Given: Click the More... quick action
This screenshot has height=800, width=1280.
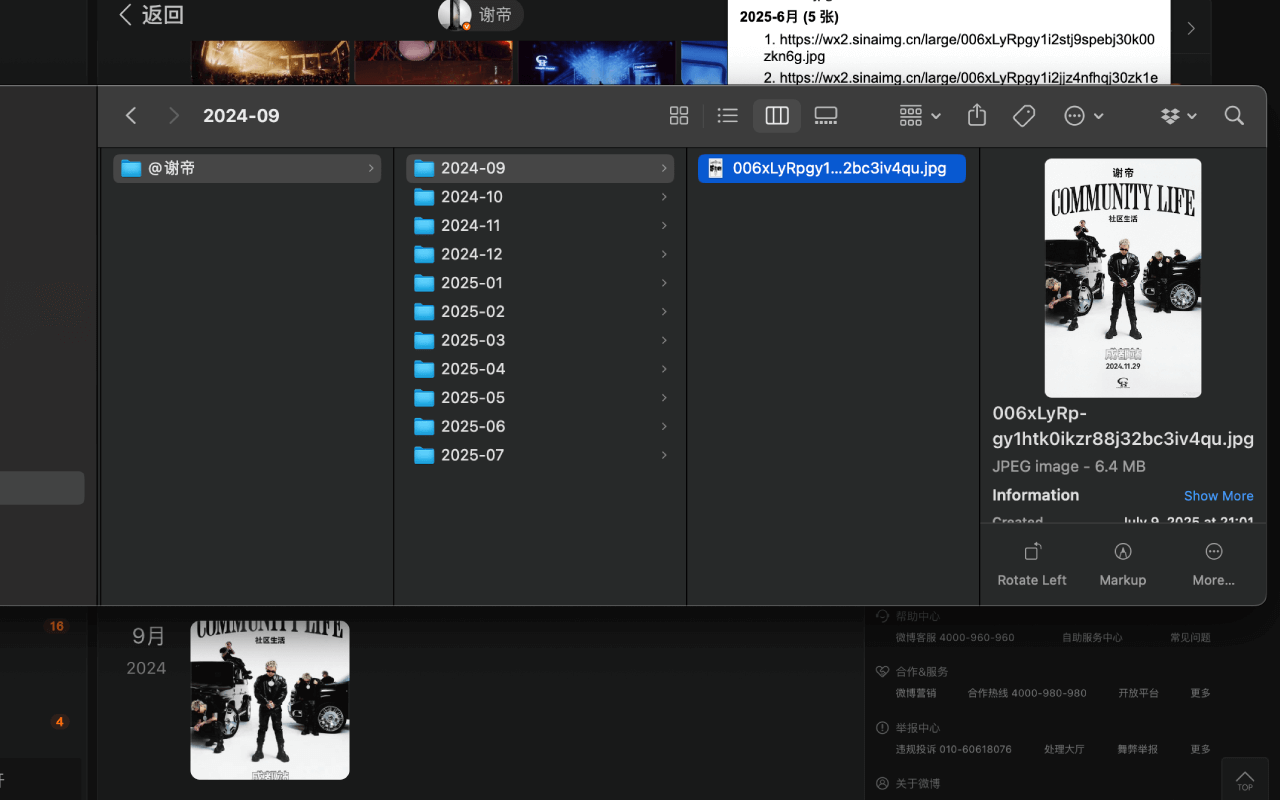Looking at the screenshot, I should (1213, 564).
